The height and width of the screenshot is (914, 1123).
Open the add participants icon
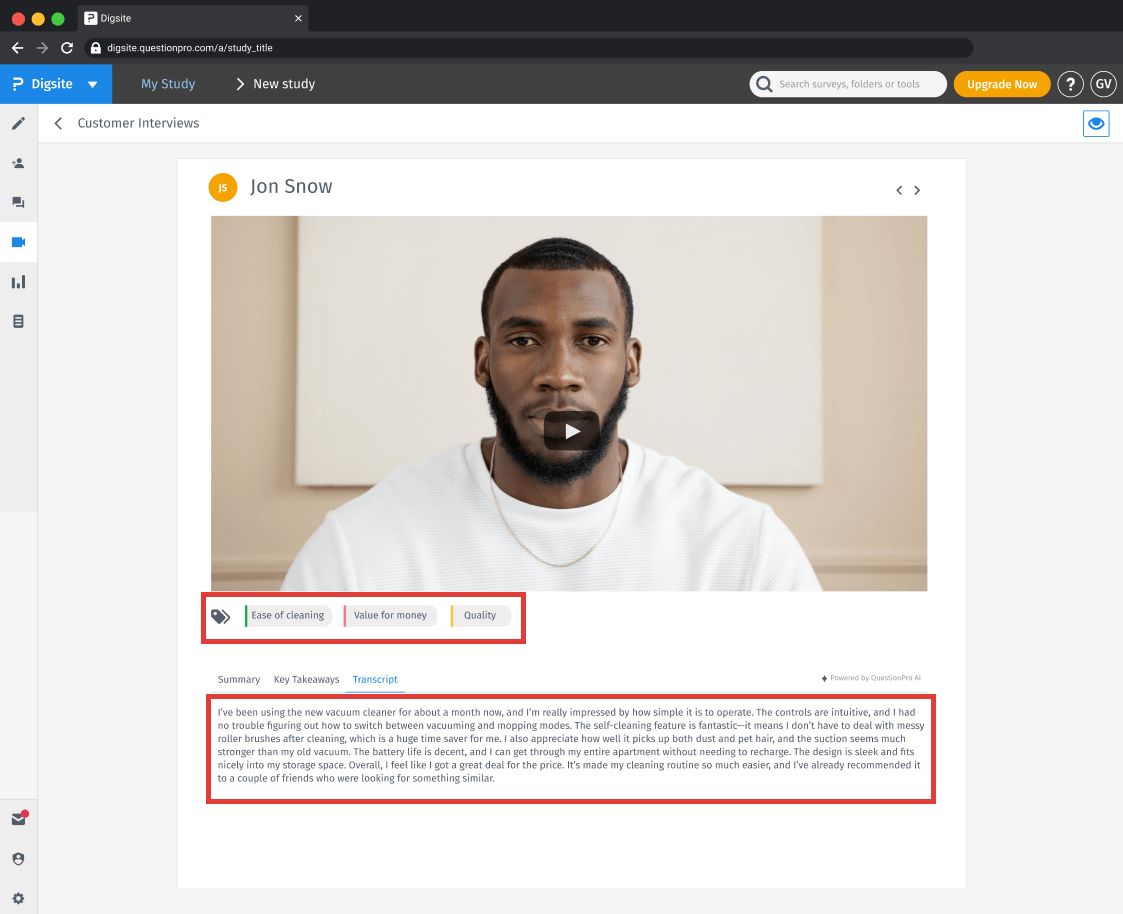(x=17, y=162)
